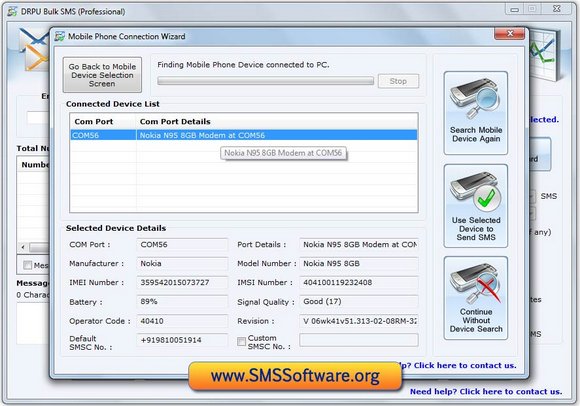Click the tooltip Nokia N95 8GB Modem at COM6
This screenshot has width=580, height=406.
click(283, 153)
